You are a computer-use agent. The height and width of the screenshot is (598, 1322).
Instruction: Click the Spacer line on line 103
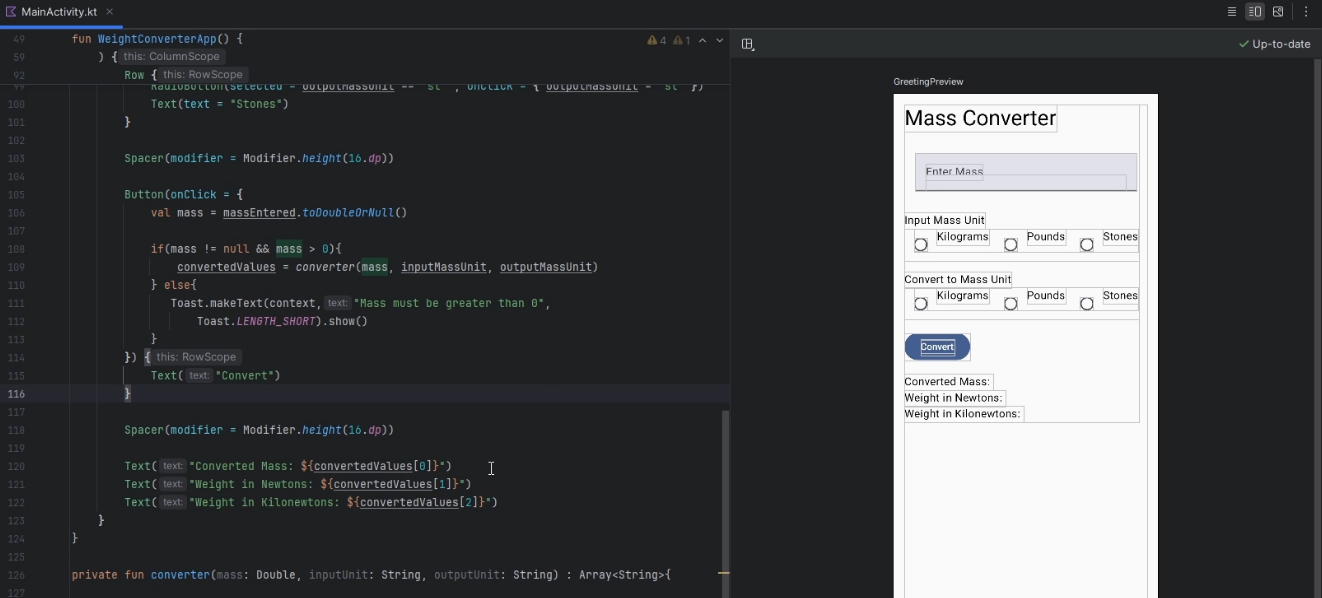pyautogui.click(x=259, y=158)
